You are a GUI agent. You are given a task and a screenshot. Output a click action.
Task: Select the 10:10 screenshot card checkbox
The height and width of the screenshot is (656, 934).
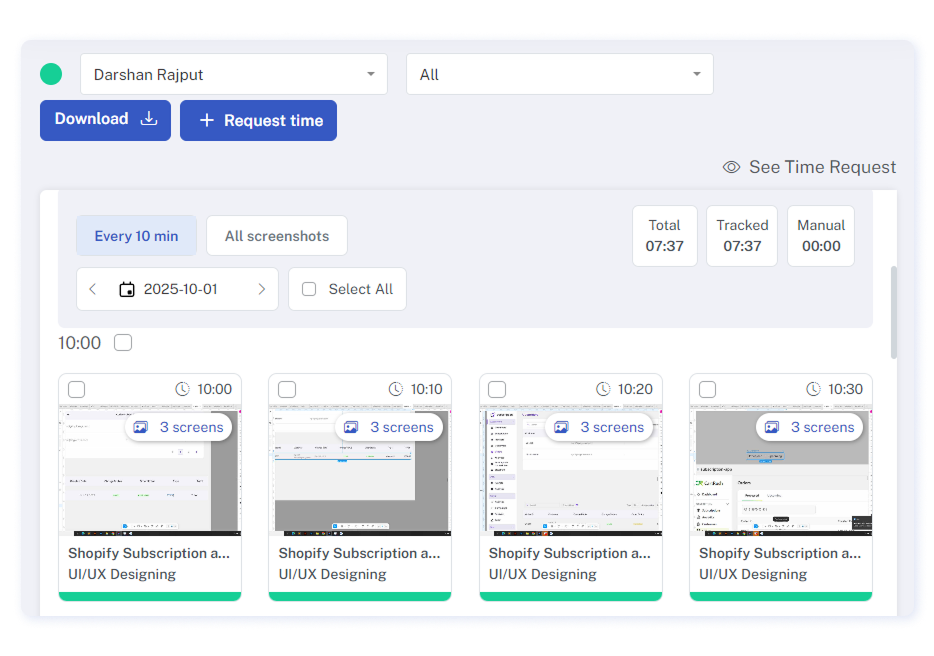pos(287,389)
